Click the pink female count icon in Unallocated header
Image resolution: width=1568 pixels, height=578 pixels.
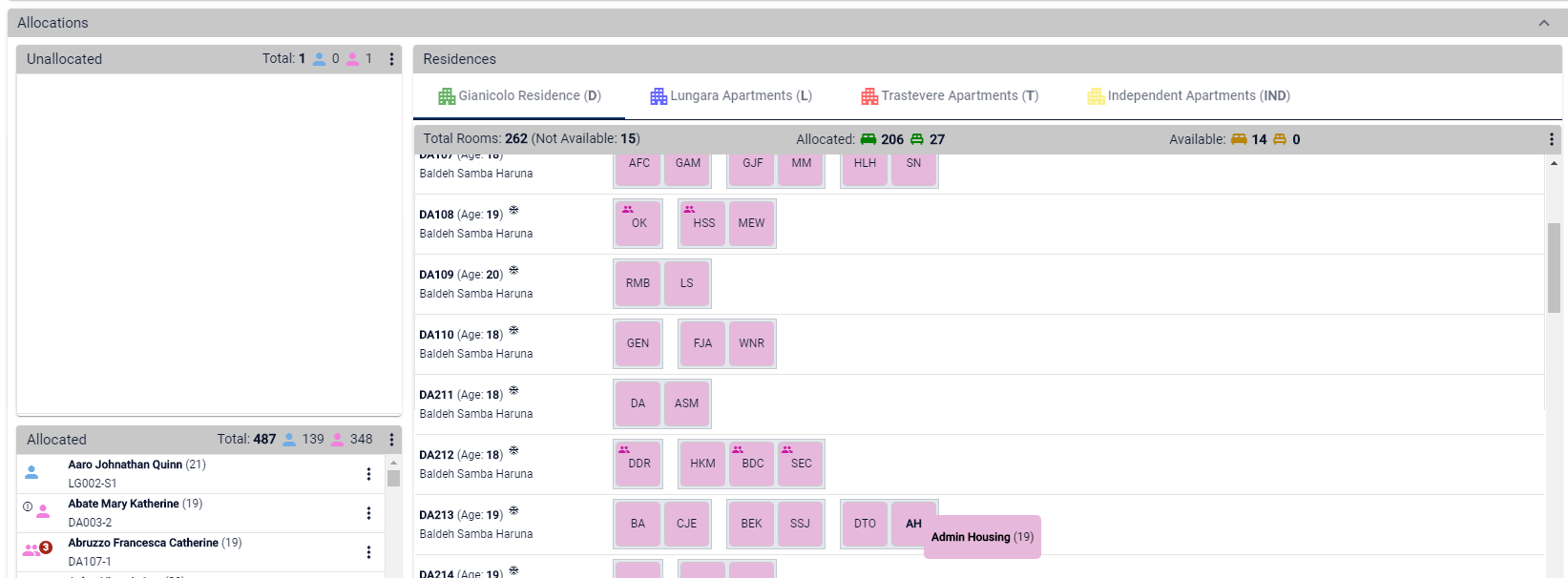pos(352,59)
